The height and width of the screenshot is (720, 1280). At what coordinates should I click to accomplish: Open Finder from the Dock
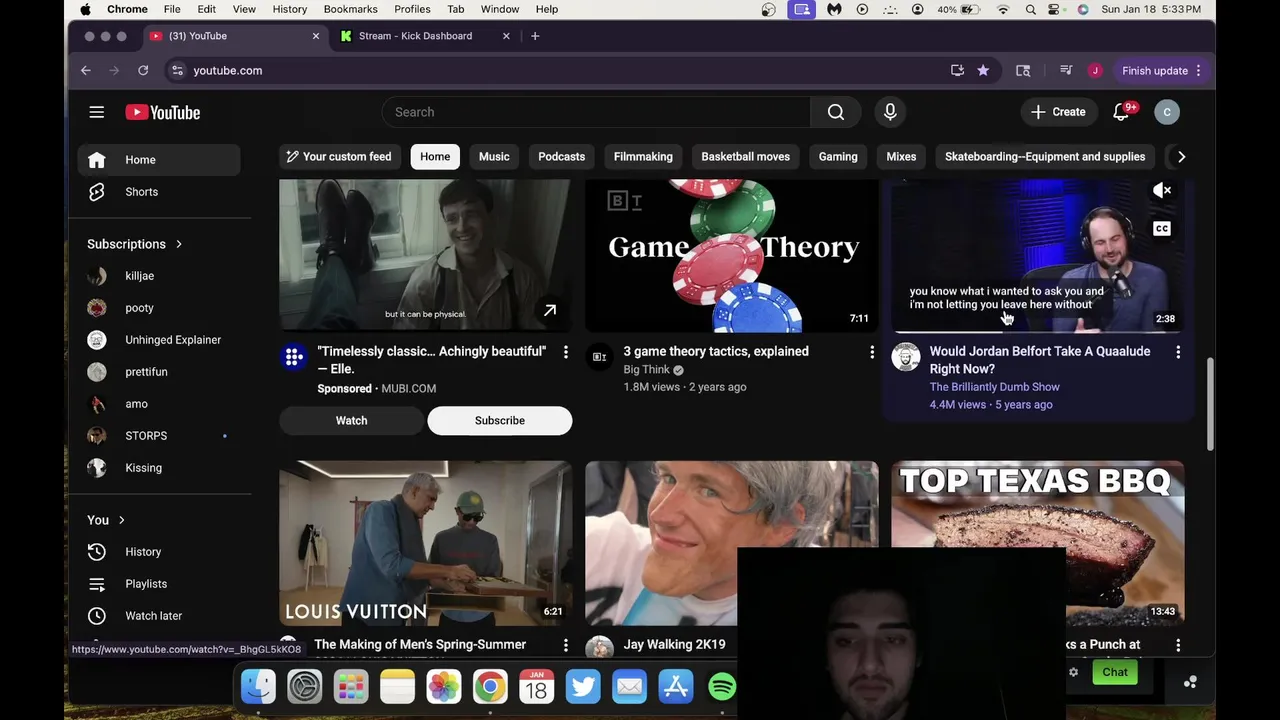coord(259,686)
